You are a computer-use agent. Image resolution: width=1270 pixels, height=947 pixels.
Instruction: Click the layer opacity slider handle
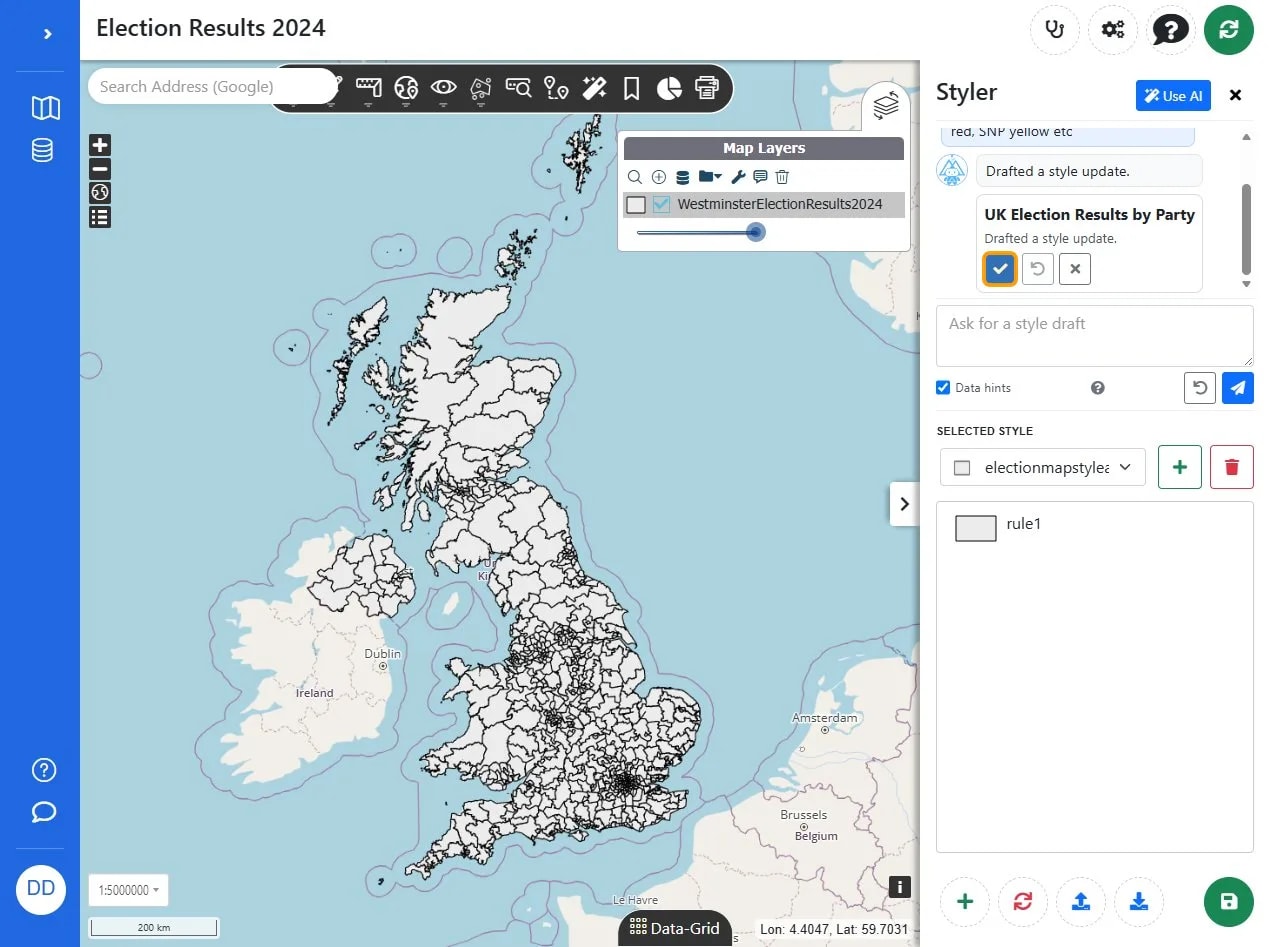point(756,232)
